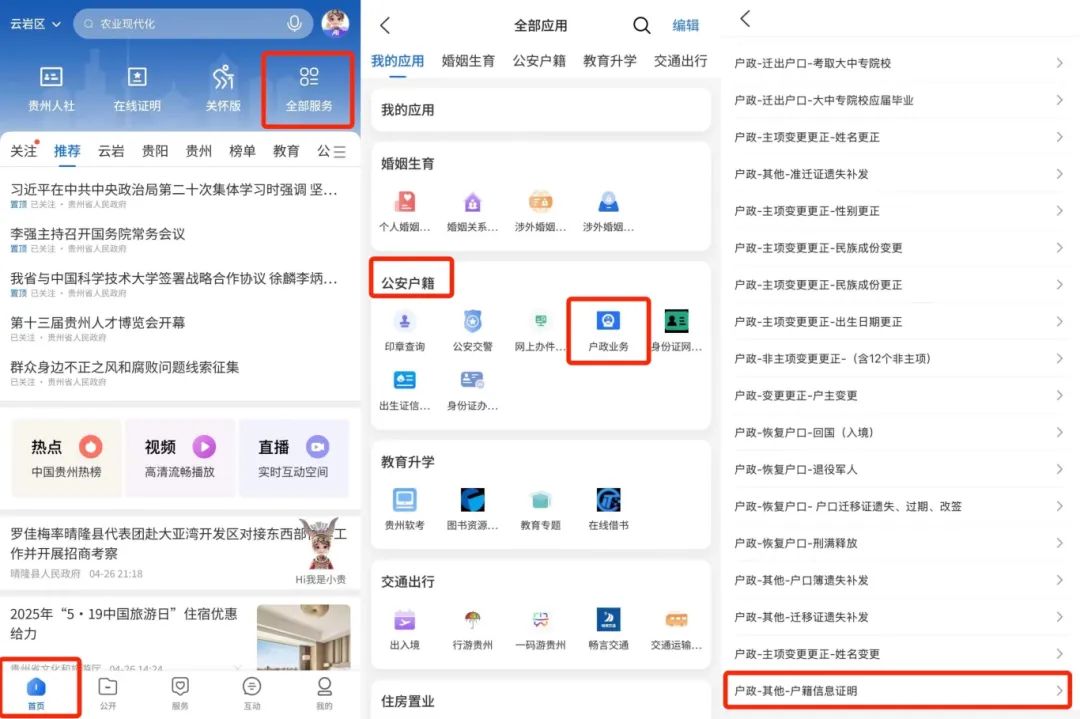Open the 热点 中国贵州热榜 card
This screenshot has width=1080, height=719.
[x=66, y=458]
